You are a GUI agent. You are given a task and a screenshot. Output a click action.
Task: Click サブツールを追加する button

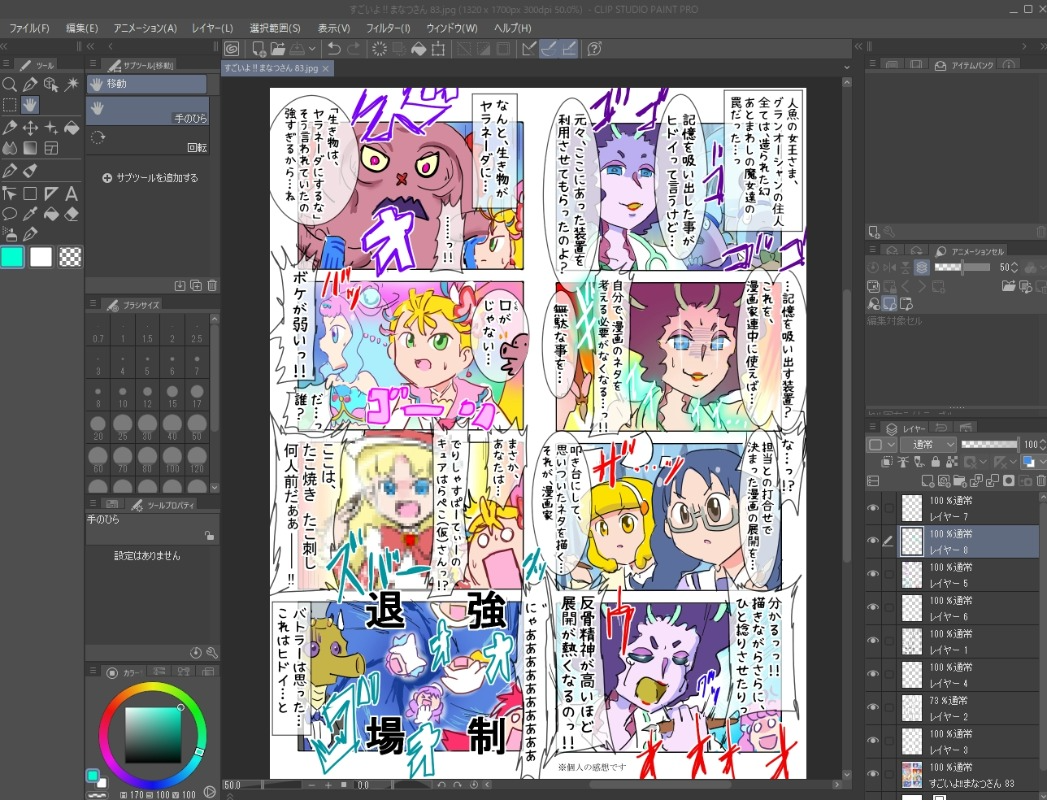pos(150,178)
